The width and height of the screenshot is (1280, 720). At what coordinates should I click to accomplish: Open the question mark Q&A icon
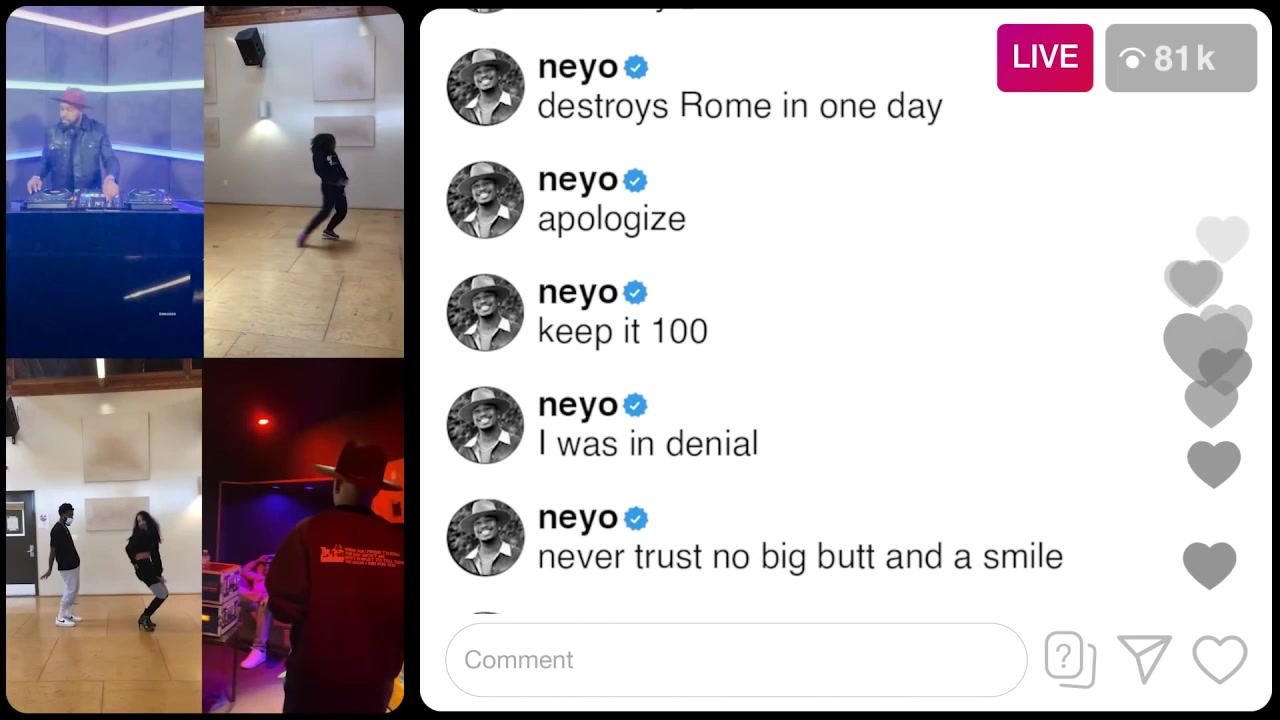1070,660
